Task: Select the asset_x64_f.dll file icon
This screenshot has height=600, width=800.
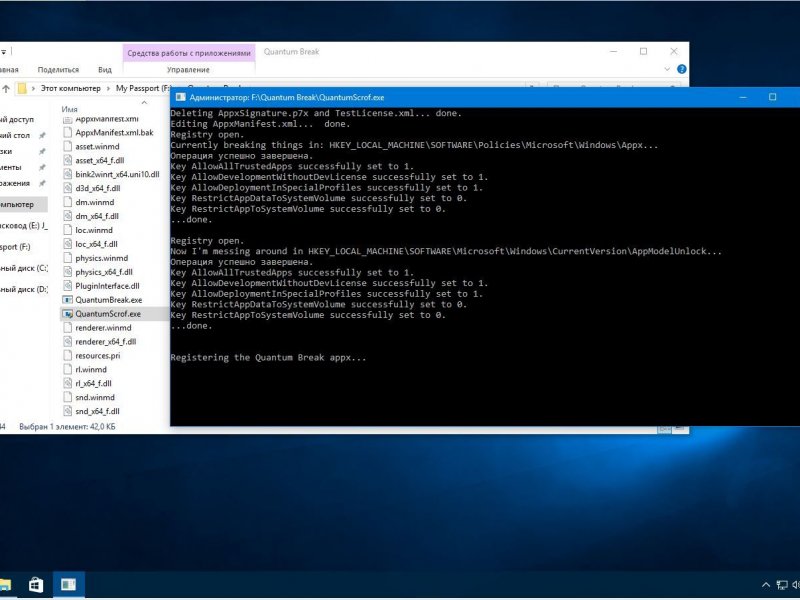Action: pos(67,160)
